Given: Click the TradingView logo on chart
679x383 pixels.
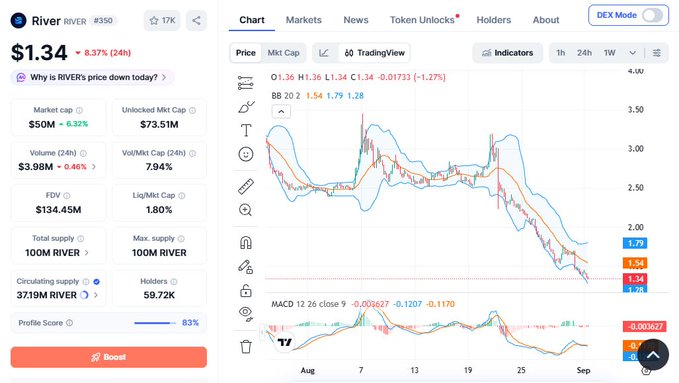Looking at the screenshot, I should coord(285,342).
